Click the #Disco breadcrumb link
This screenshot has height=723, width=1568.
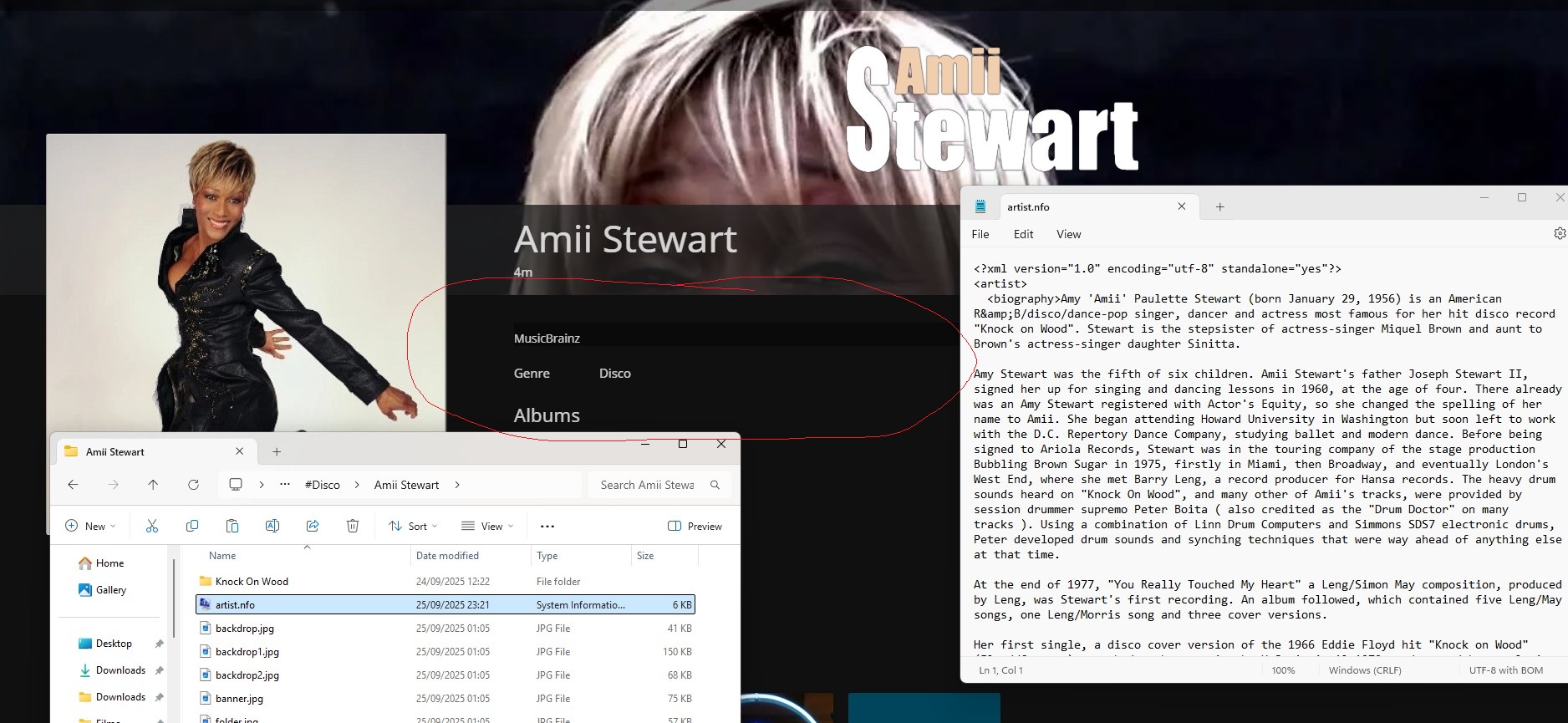coord(322,485)
